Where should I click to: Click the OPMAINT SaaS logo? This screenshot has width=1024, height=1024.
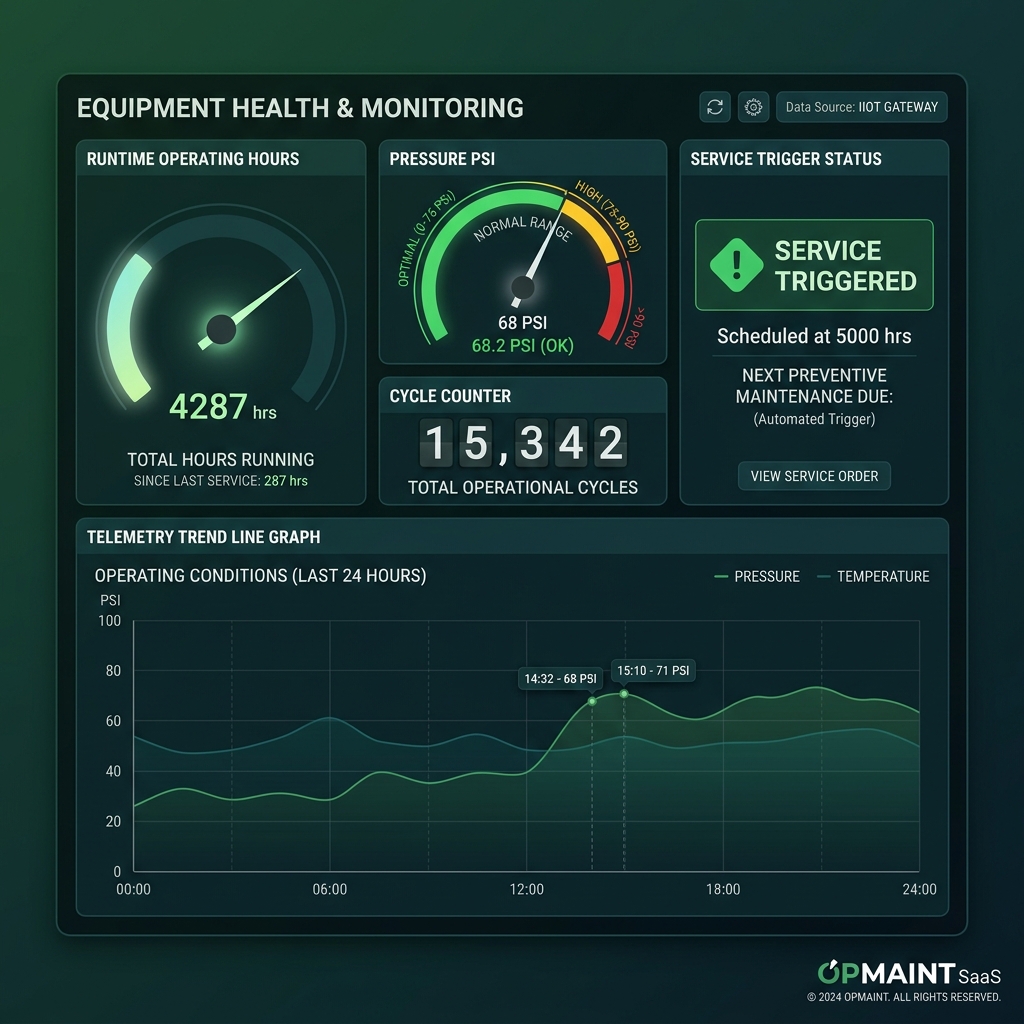pyautogui.click(x=909, y=974)
